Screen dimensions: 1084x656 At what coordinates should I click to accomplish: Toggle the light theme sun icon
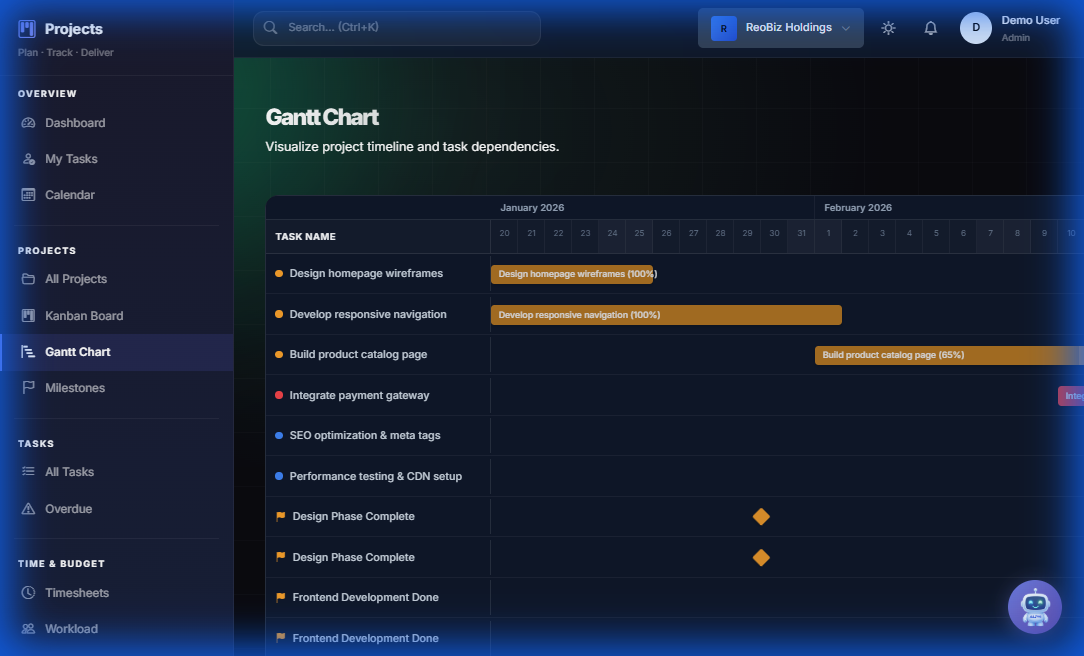point(888,28)
